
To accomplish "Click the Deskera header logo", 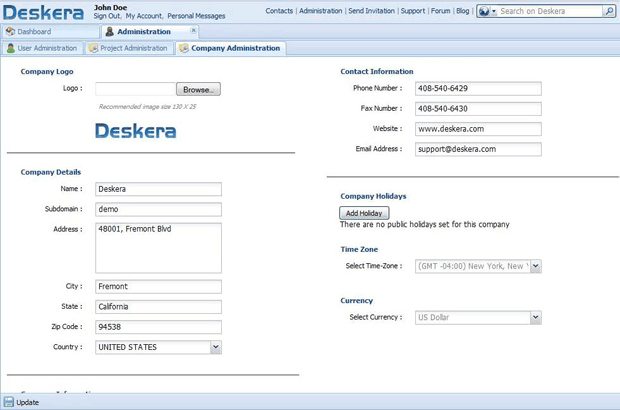I will click(43, 12).
